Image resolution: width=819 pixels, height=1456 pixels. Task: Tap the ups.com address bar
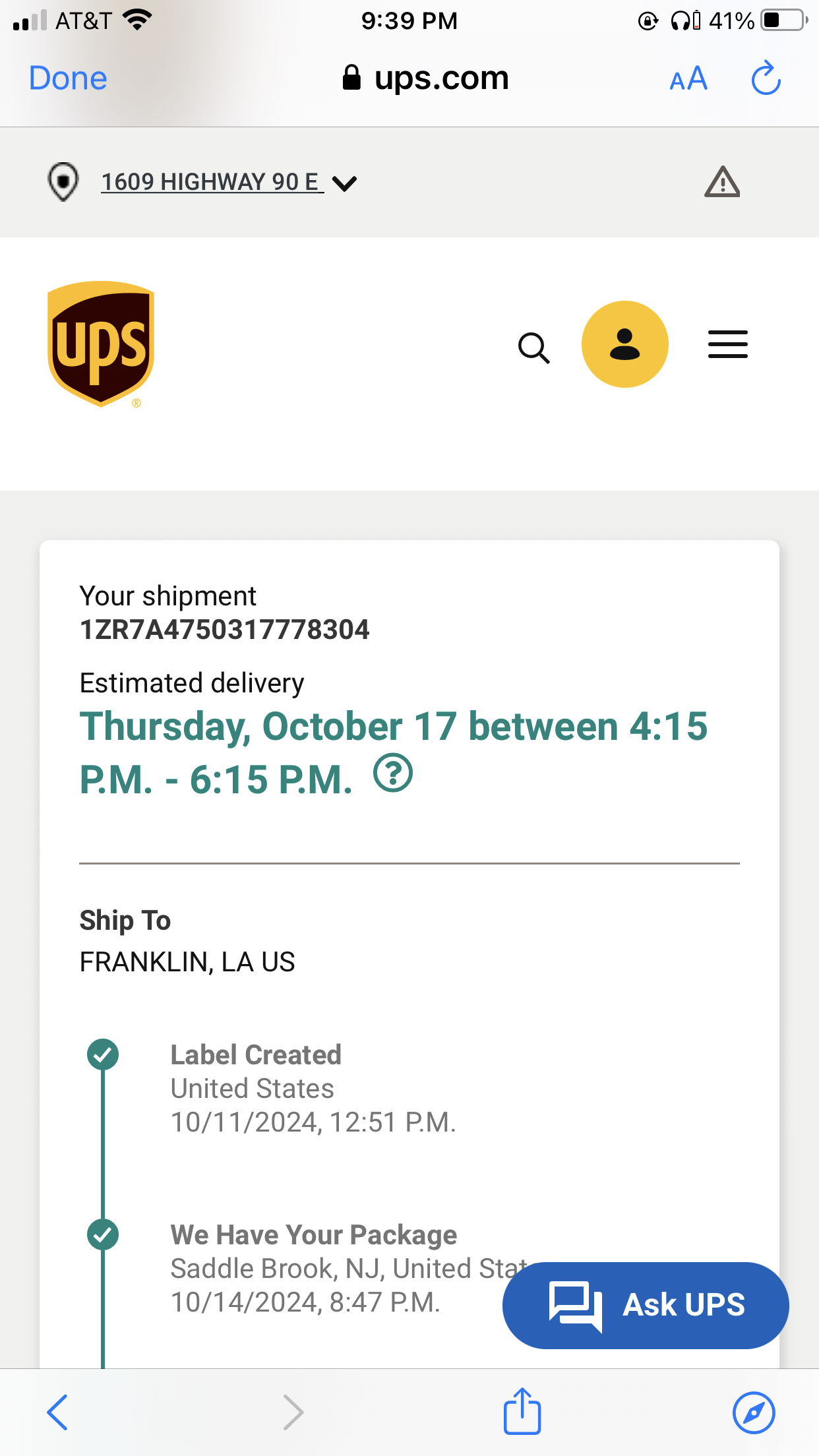(x=426, y=78)
